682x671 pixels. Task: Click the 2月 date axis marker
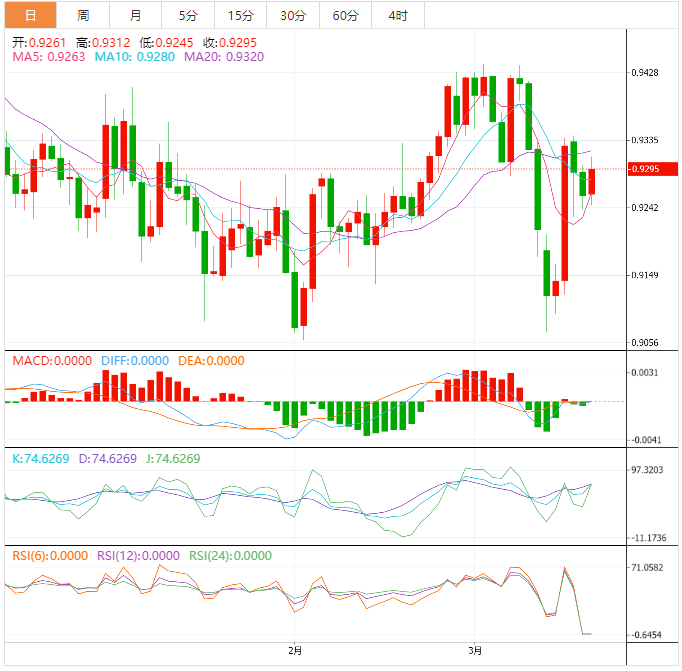point(295,651)
